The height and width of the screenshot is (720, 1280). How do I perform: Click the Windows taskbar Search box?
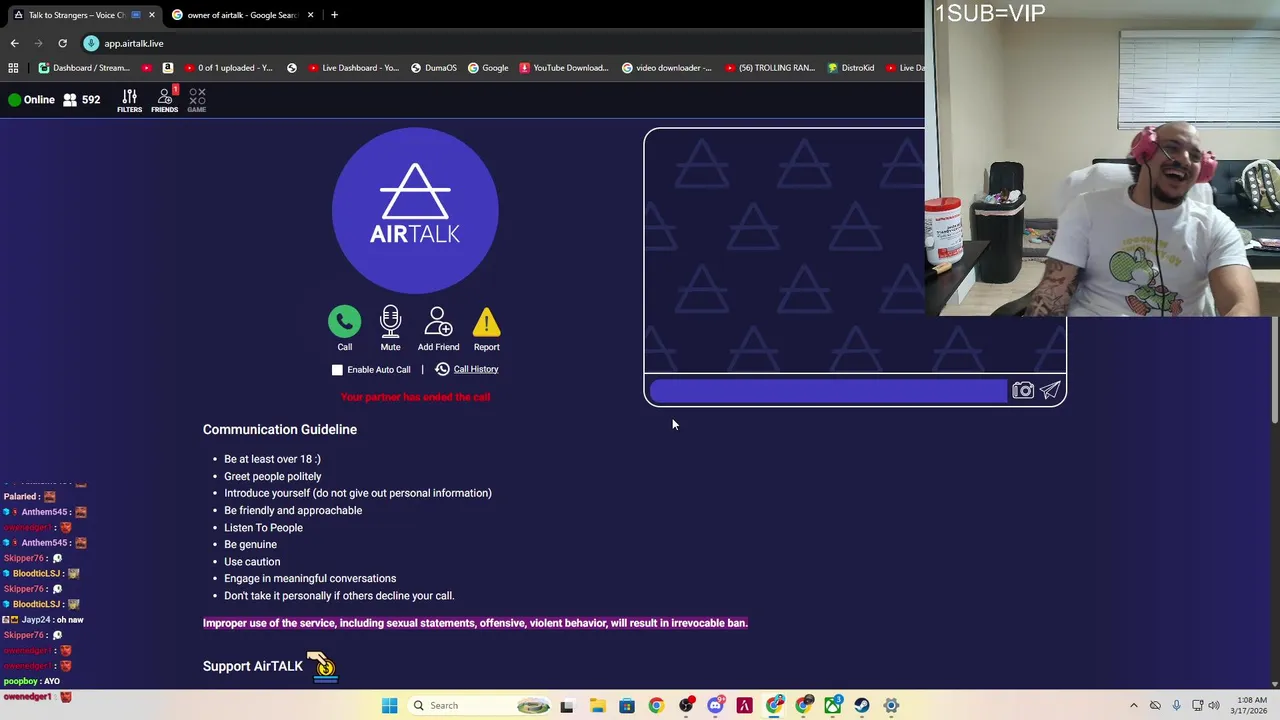point(481,705)
